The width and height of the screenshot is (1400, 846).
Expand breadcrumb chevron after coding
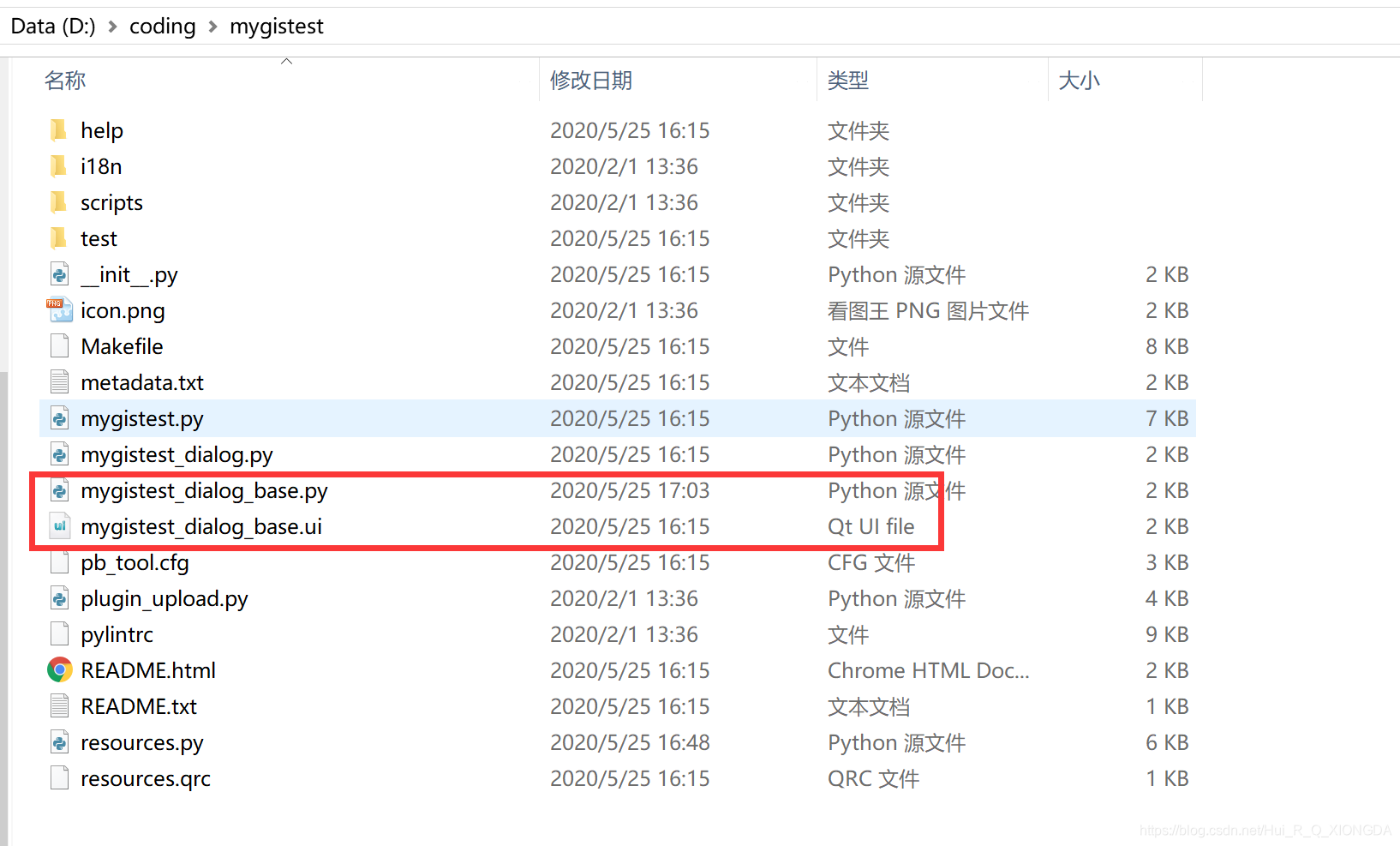point(212,27)
